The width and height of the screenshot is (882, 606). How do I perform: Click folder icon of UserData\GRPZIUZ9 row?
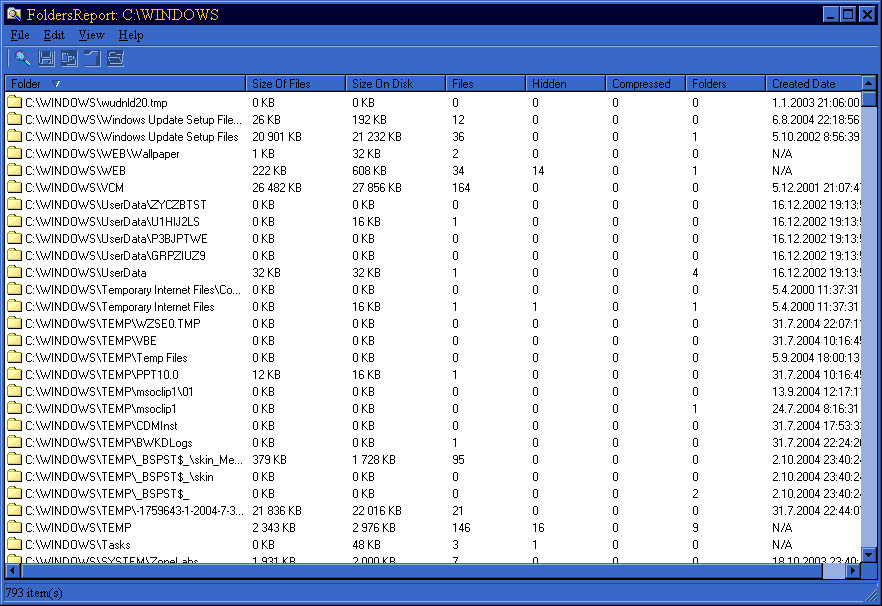15,255
